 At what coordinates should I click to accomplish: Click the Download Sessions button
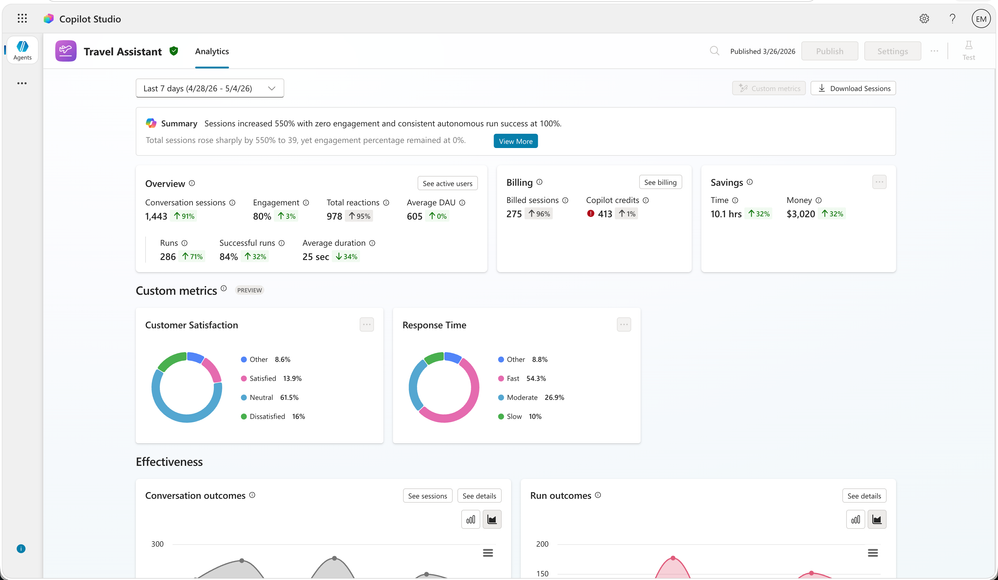854,88
